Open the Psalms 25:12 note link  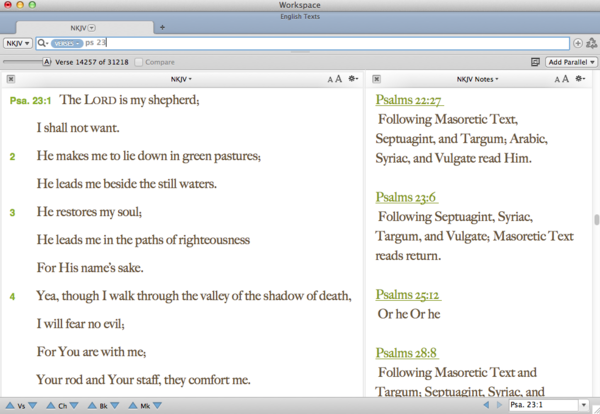408,295
